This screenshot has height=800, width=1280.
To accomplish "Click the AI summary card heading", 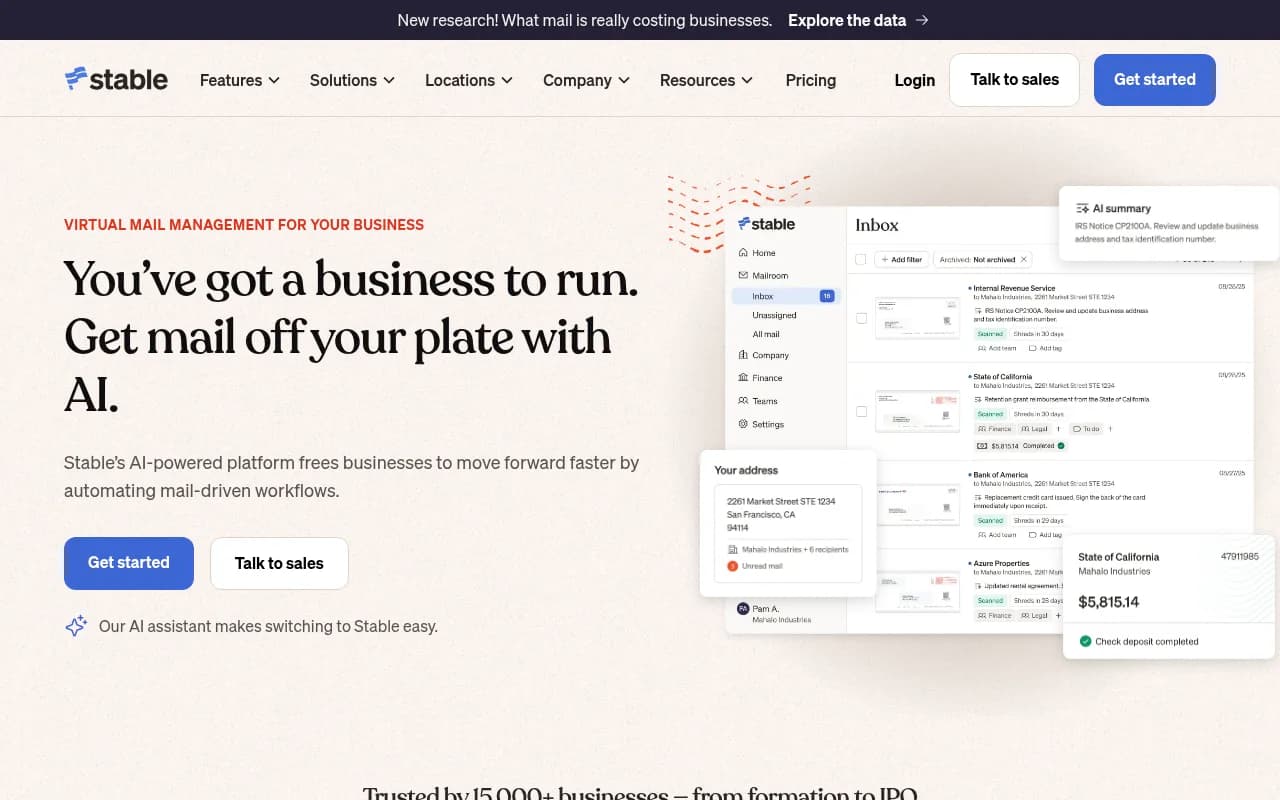I will point(1121,208).
